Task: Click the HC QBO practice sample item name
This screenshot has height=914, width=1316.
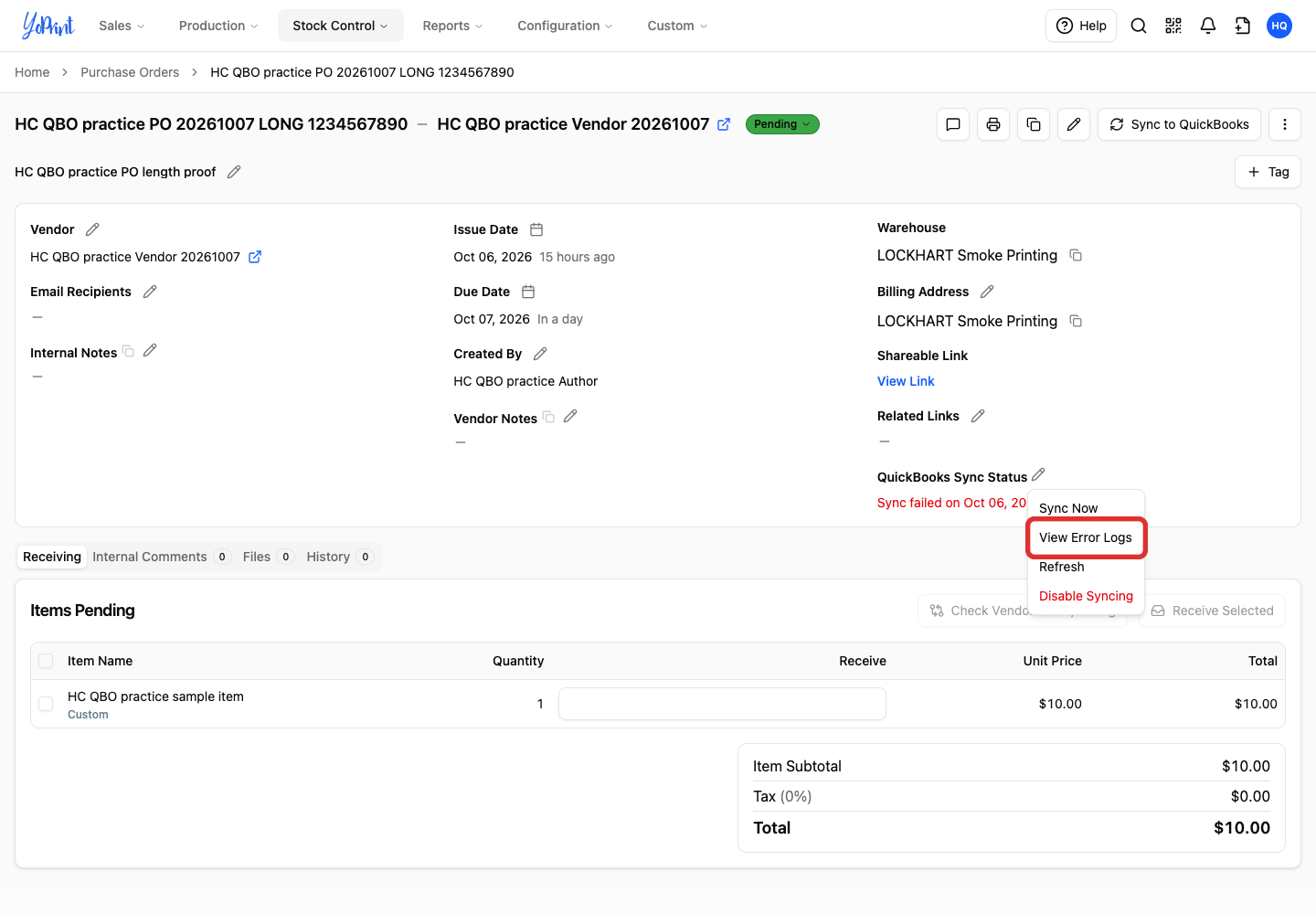Action: click(x=155, y=696)
